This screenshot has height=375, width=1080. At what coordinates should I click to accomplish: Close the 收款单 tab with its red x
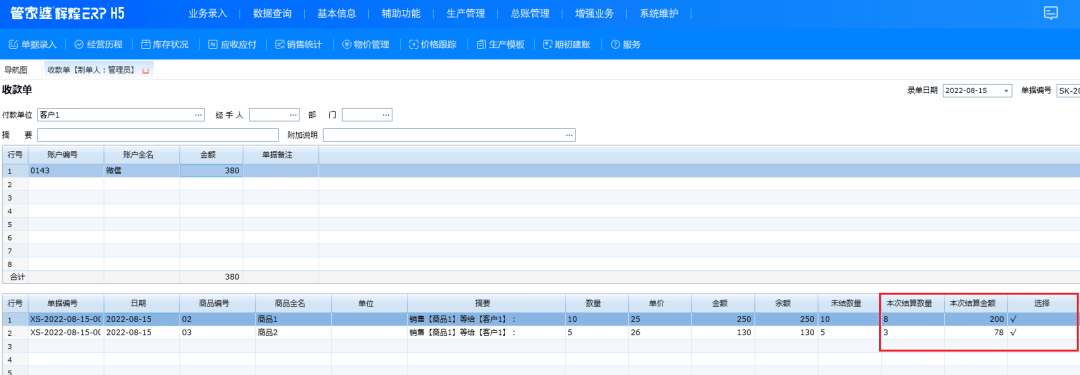coord(145,70)
